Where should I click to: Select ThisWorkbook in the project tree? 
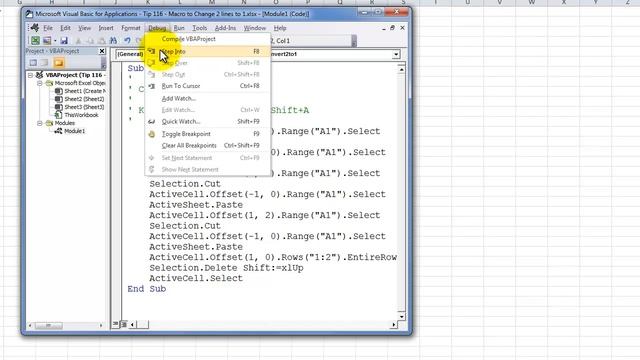(81, 115)
